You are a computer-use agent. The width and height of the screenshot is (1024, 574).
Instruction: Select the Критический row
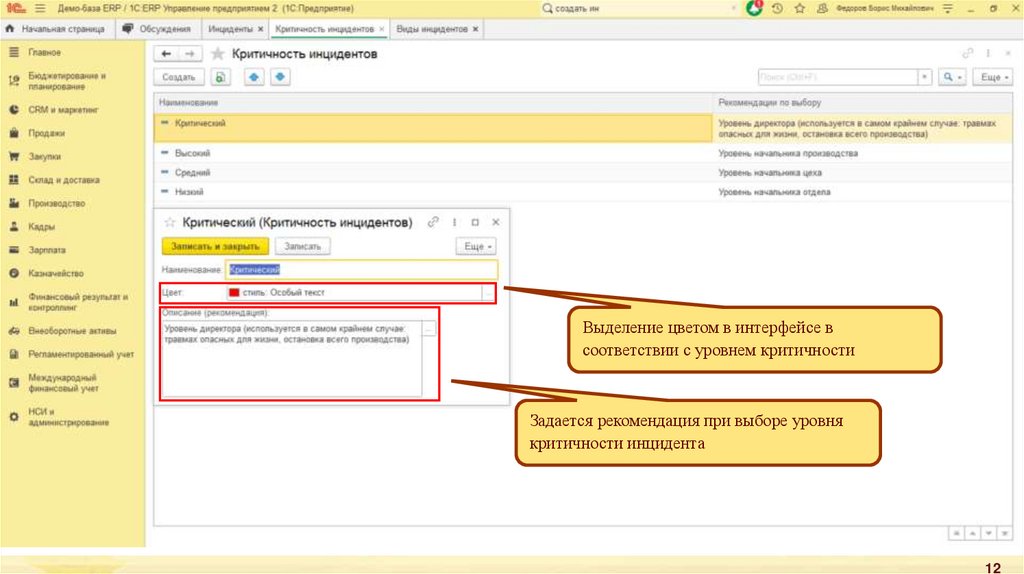[x=433, y=128]
